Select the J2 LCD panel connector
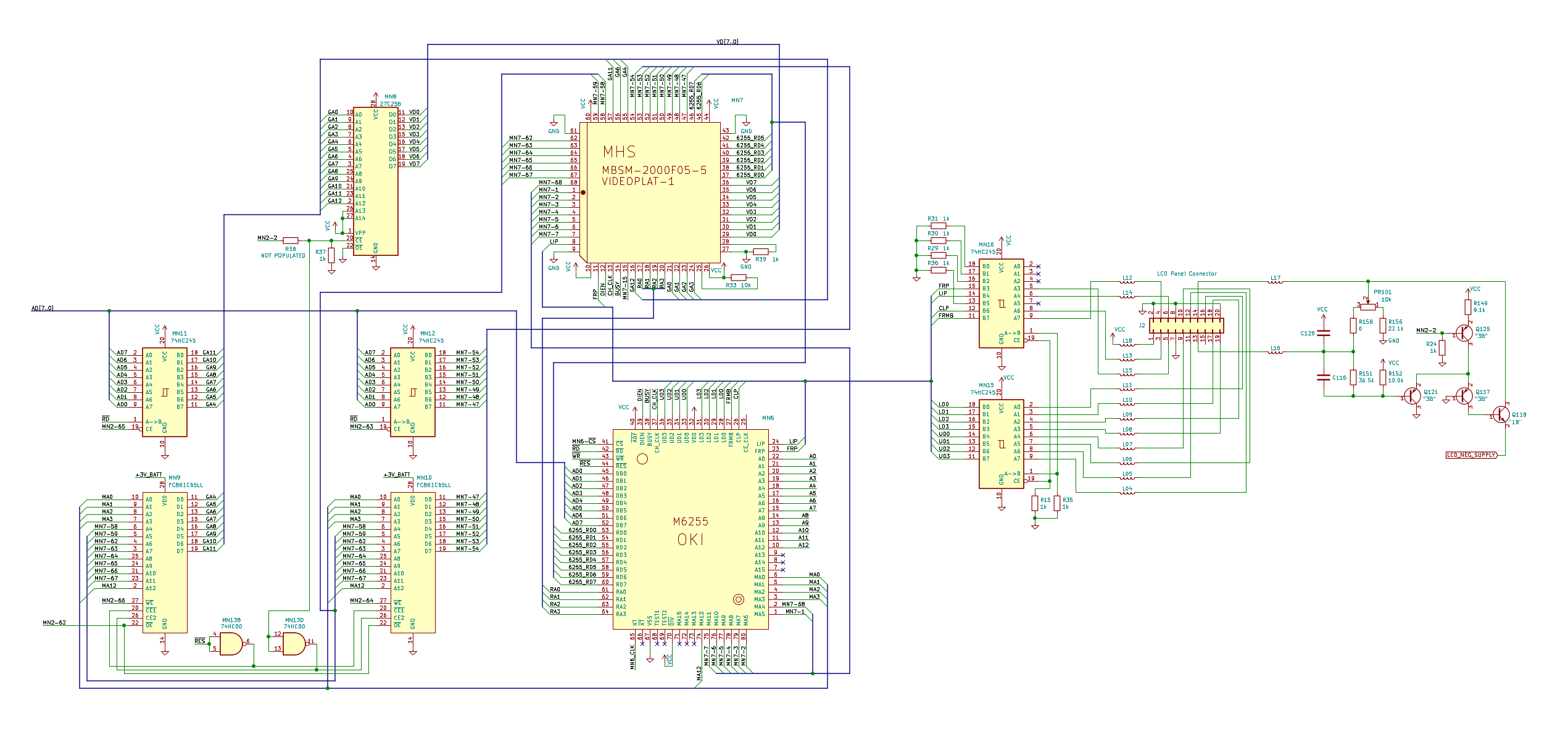This screenshot has width=1568, height=740. [1186, 326]
